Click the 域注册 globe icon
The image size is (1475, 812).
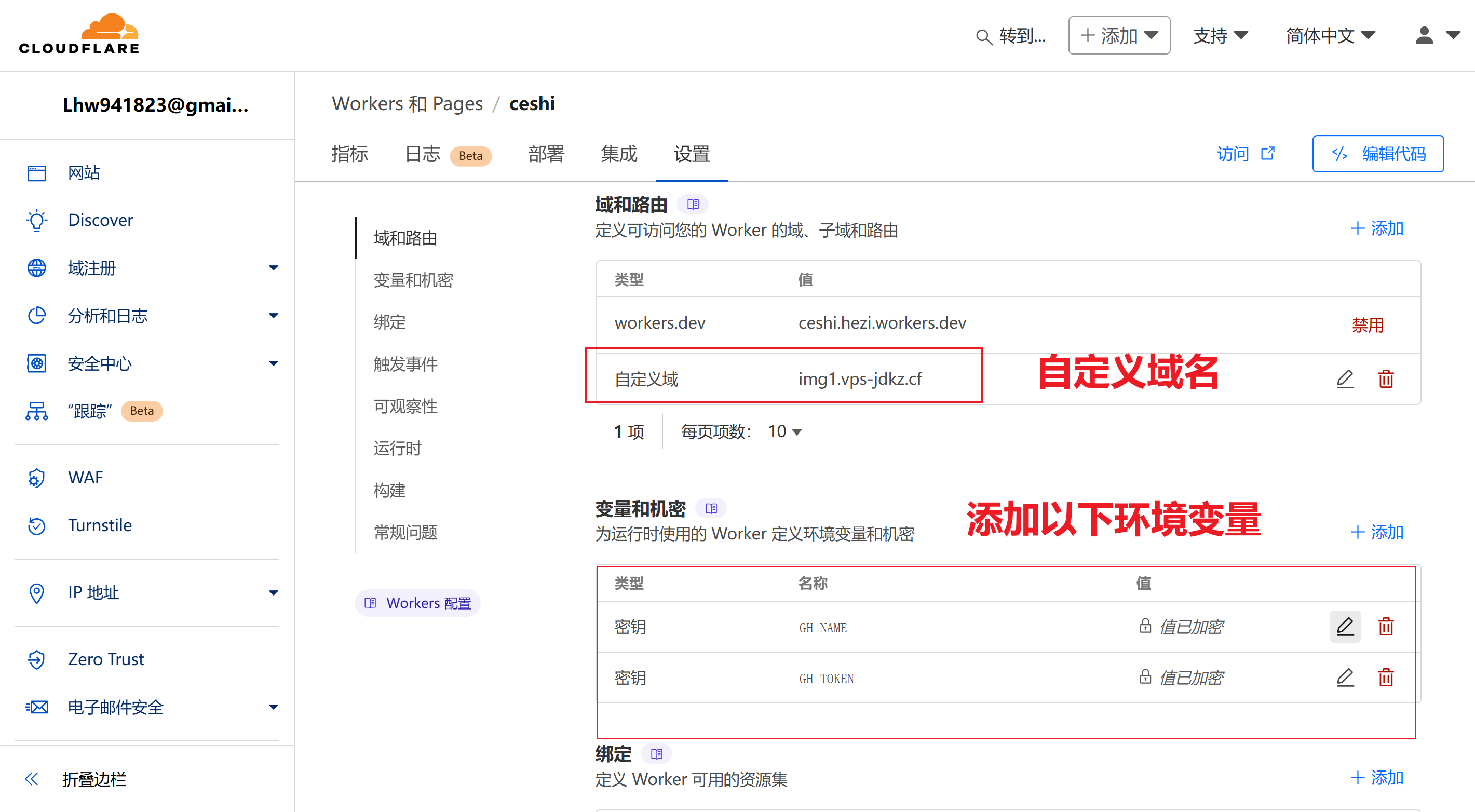click(37, 267)
